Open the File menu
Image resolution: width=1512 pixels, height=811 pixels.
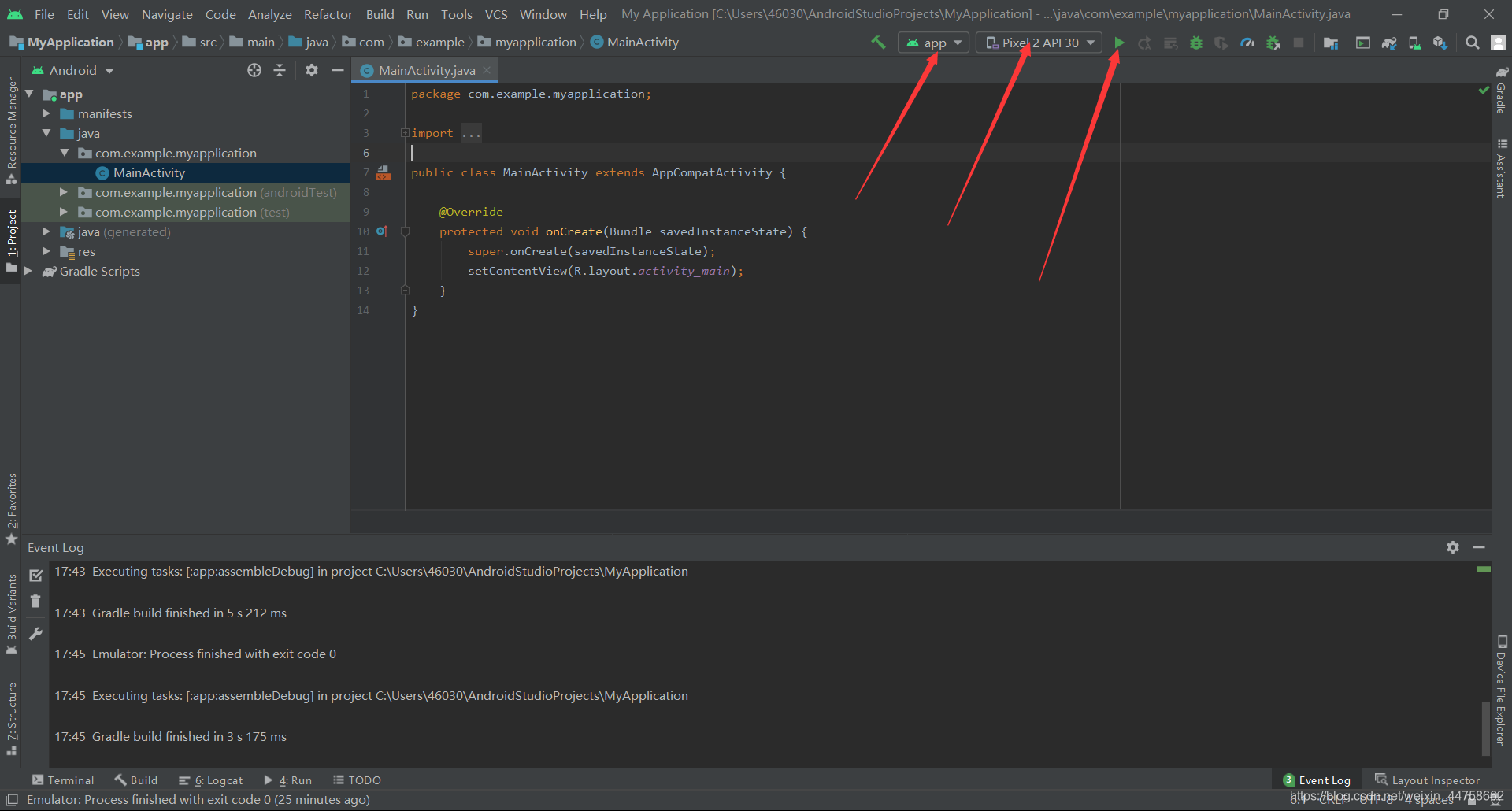coord(44,14)
